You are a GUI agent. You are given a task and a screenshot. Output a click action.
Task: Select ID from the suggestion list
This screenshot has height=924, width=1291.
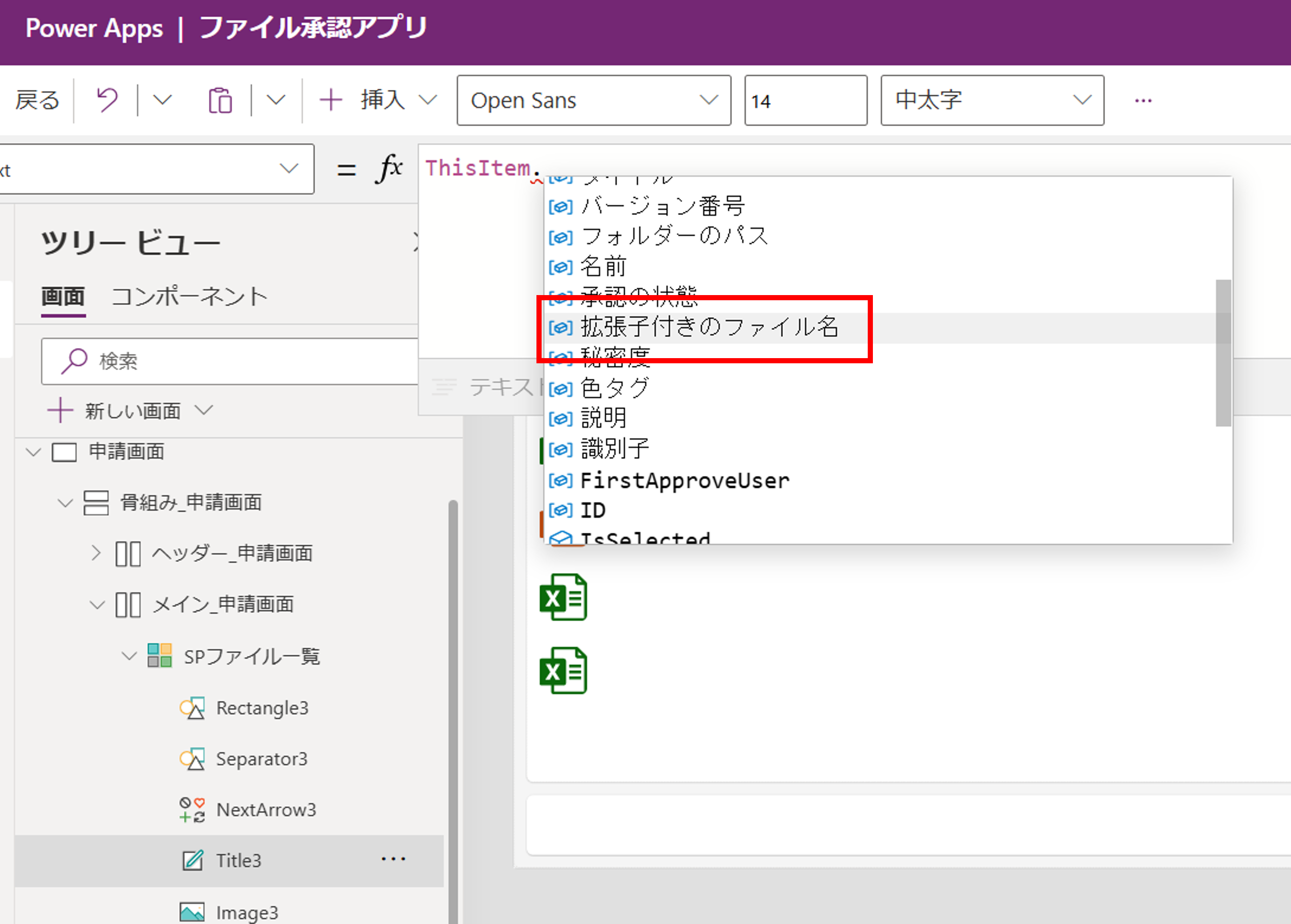[887, 511]
